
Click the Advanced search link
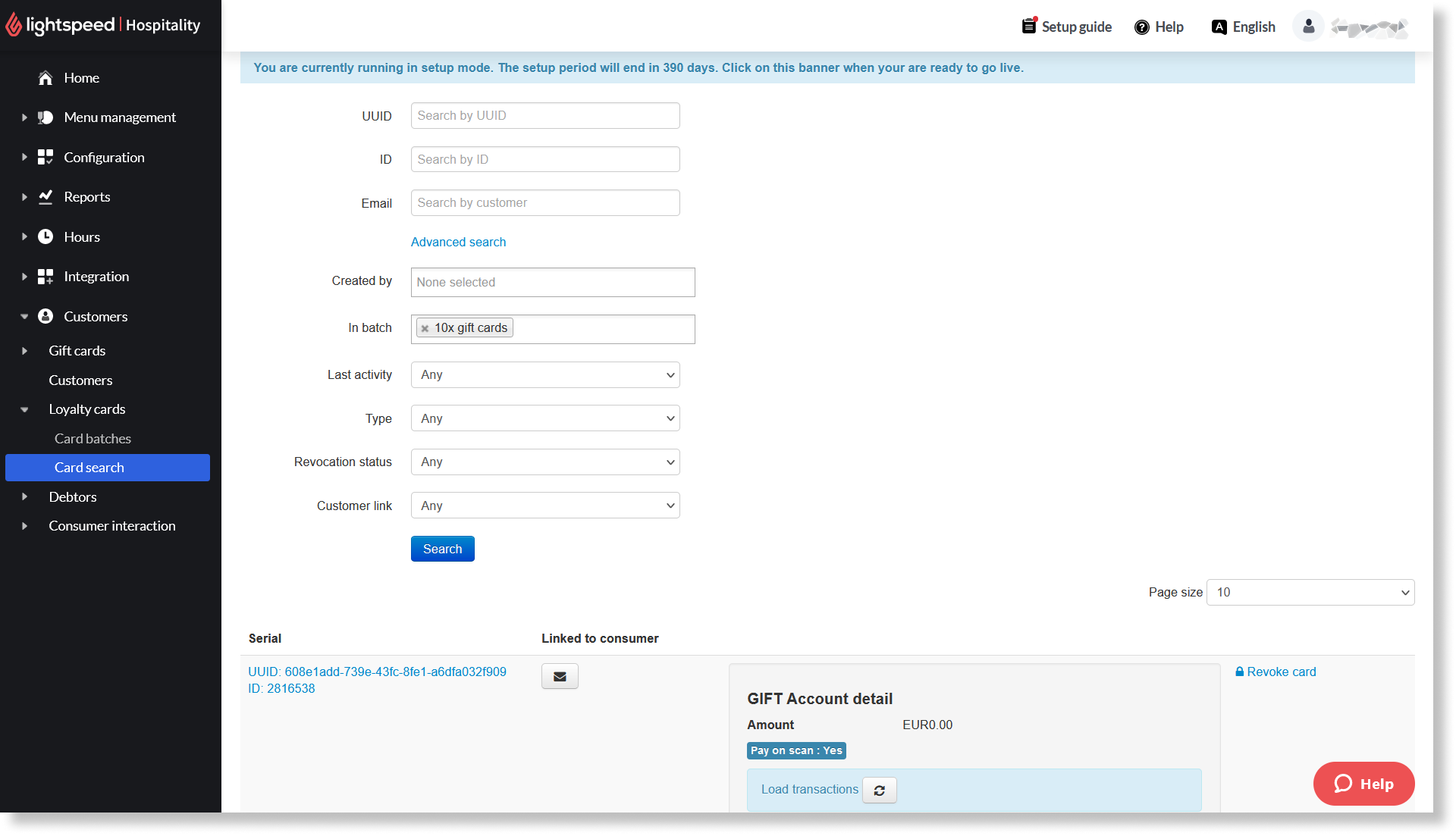tap(458, 242)
